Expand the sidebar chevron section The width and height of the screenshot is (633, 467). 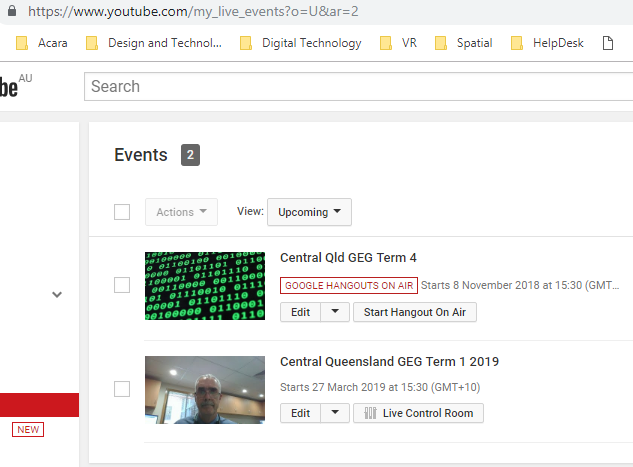[x=57, y=295]
